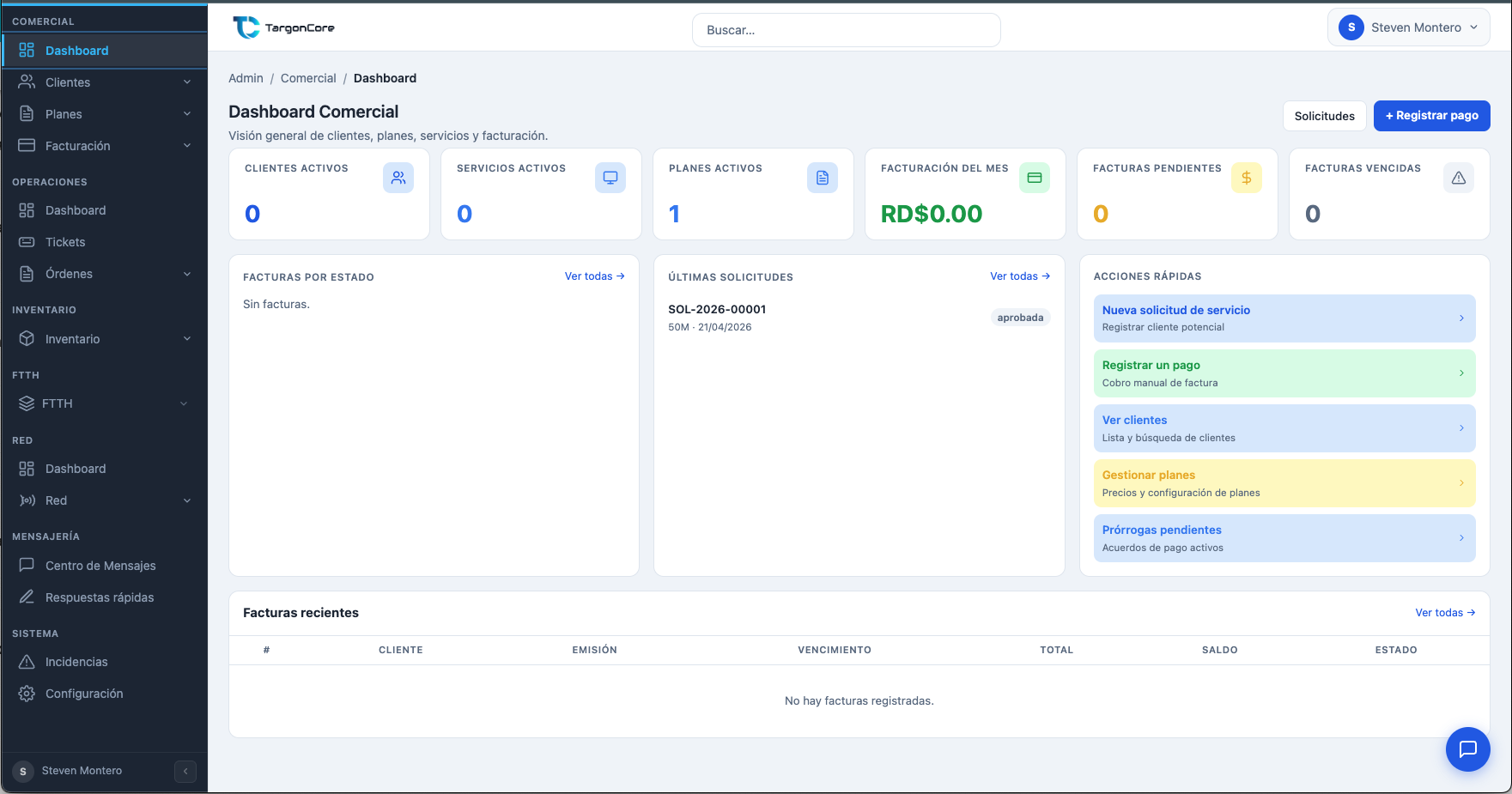
Task: Click the Registrar pago button
Action: [1431, 116]
